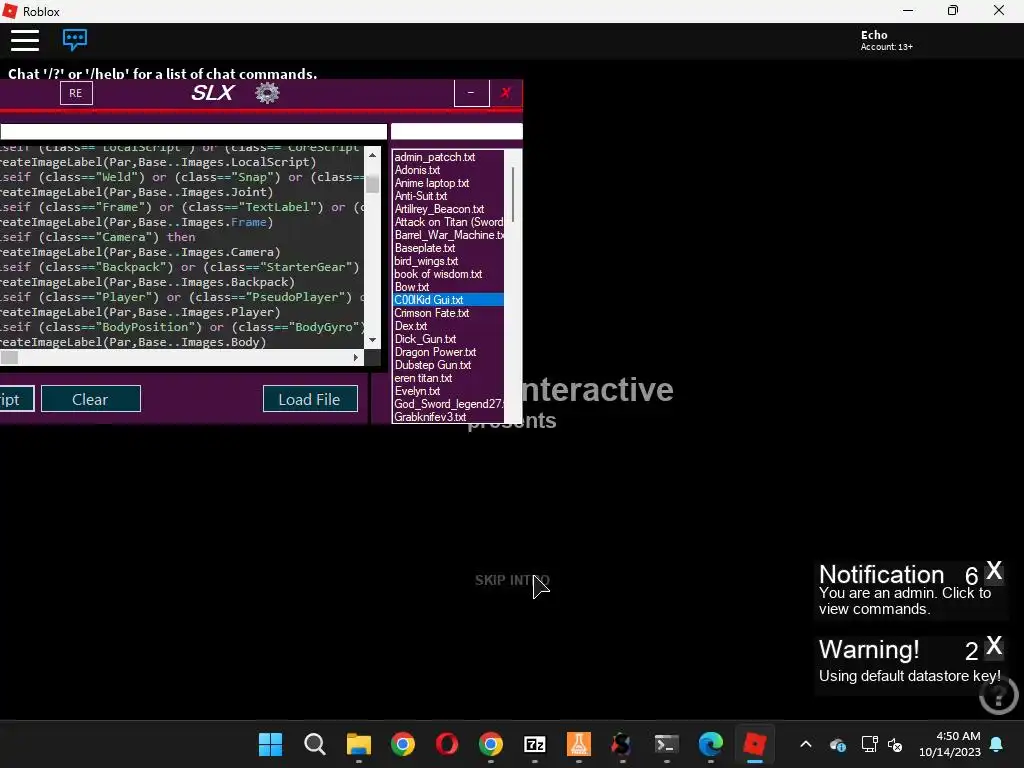Select God_Sword_legend27 script entry

tap(449, 404)
